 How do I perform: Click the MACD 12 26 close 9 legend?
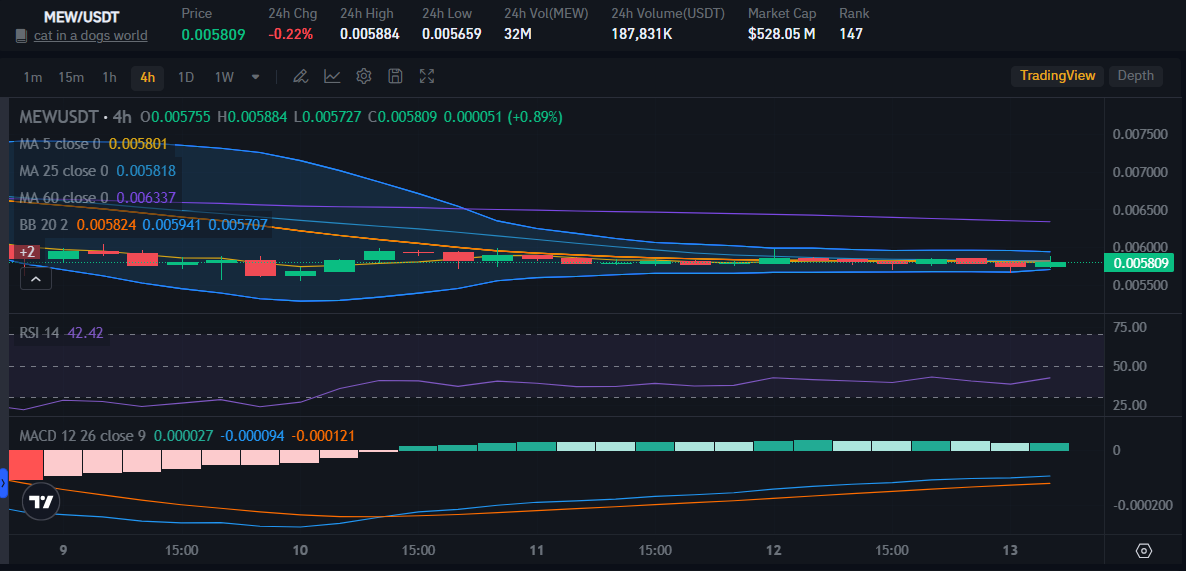82,436
